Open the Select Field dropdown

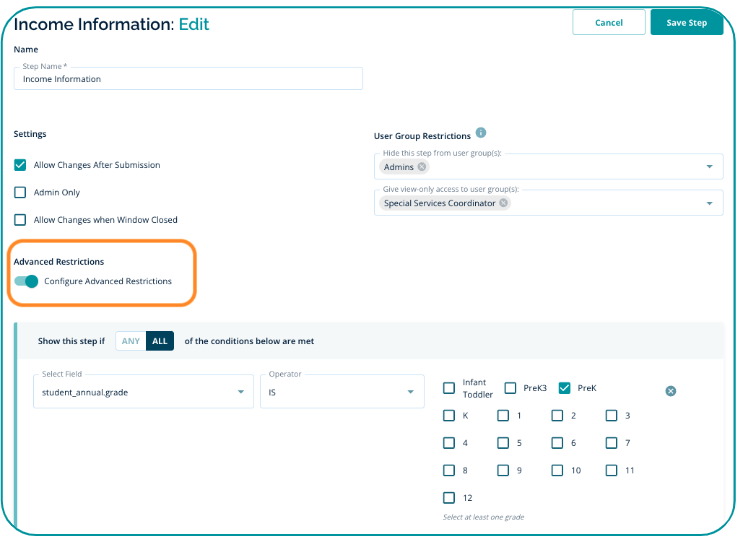143,392
